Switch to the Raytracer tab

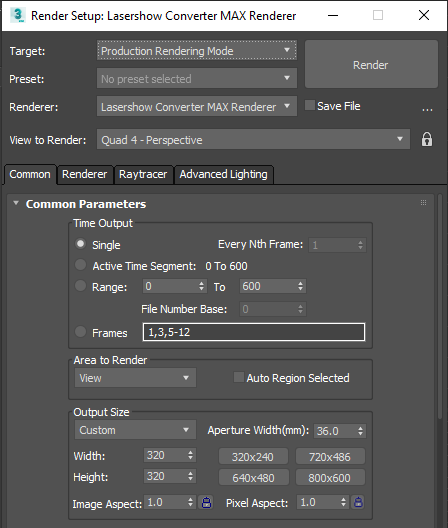(x=143, y=174)
